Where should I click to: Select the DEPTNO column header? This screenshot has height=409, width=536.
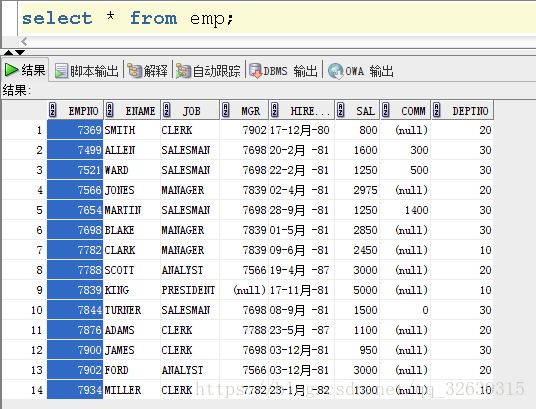pyautogui.click(x=462, y=110)
